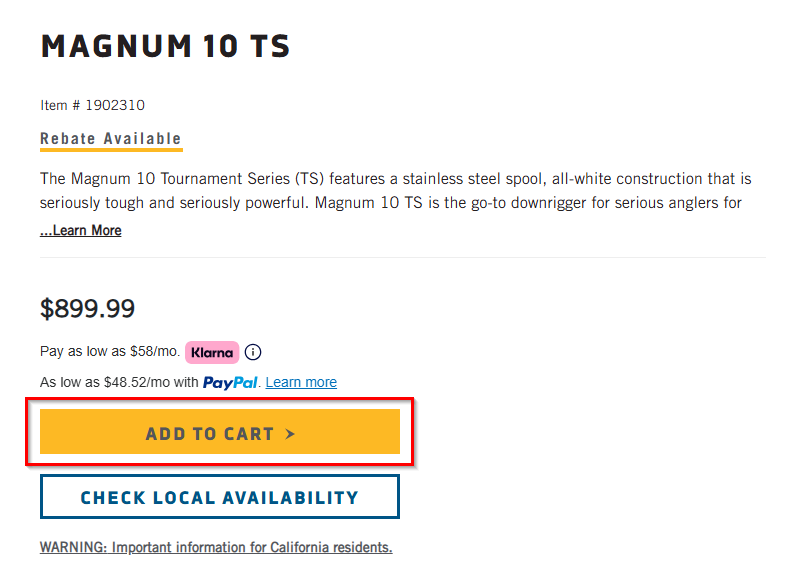This screenshot has width=791, height=584.
Task: Open California residents WARNING link
Action: (216, 547)
